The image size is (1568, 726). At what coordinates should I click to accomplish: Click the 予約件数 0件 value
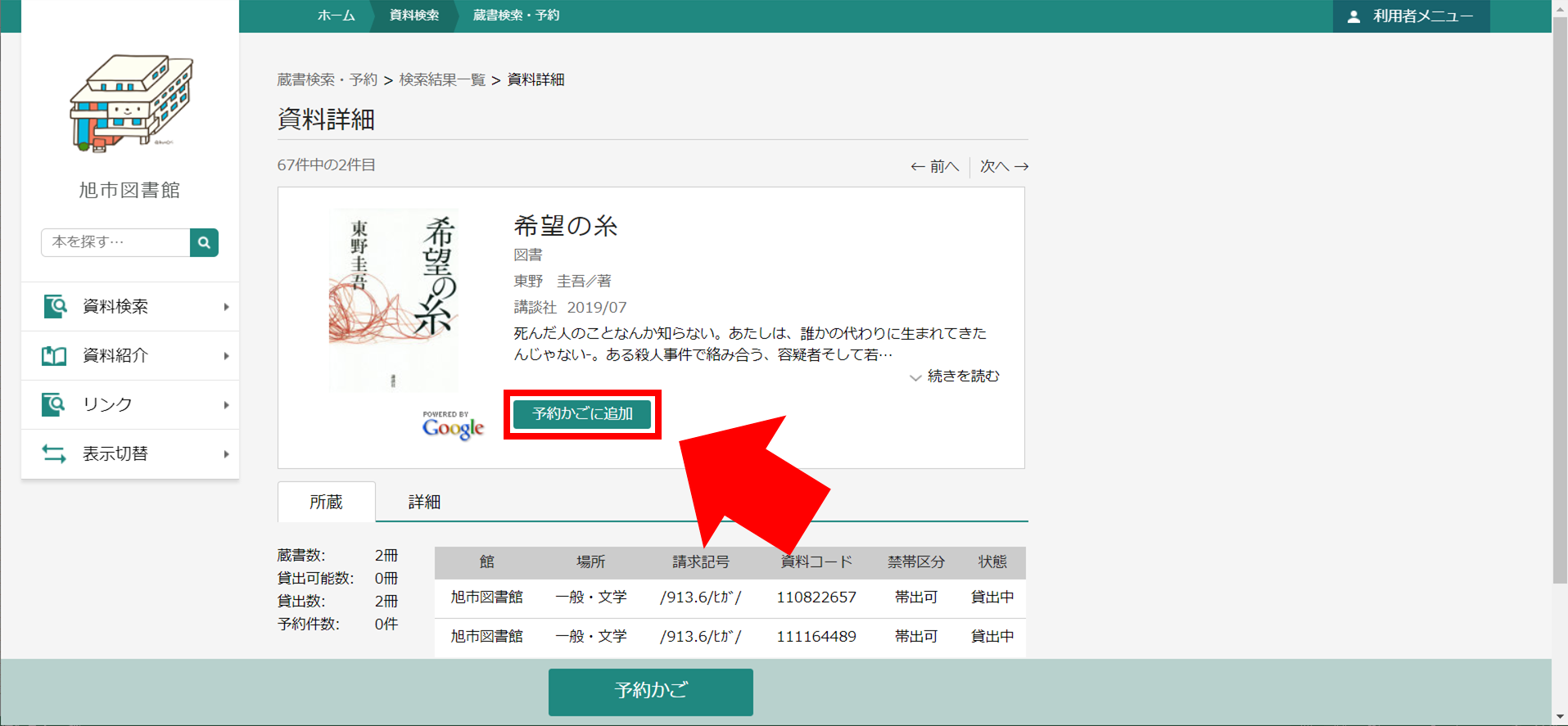(386, 625)
